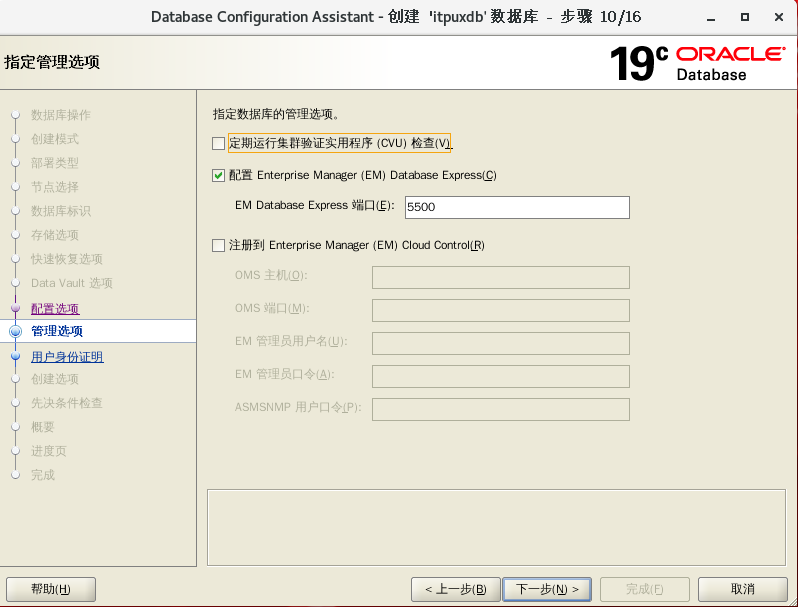Minimize the Database Configuration Assistant window
This screenshot has height=607, width=798.
point(711,17)
